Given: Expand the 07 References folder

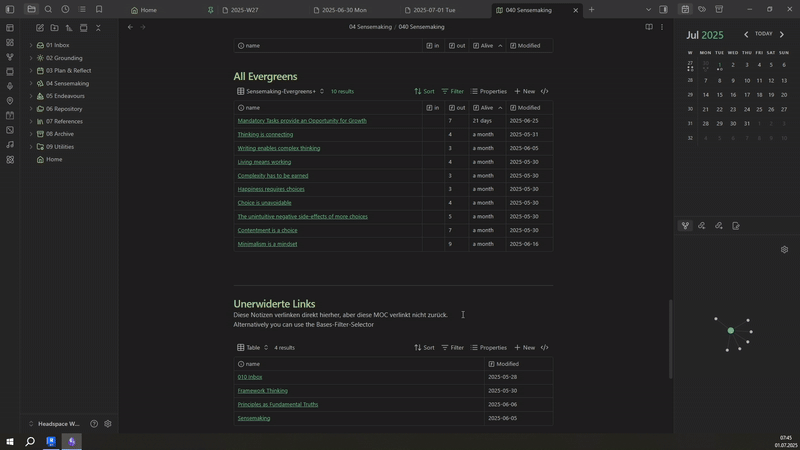Looking at the screenshot, I should pos(31,121).
